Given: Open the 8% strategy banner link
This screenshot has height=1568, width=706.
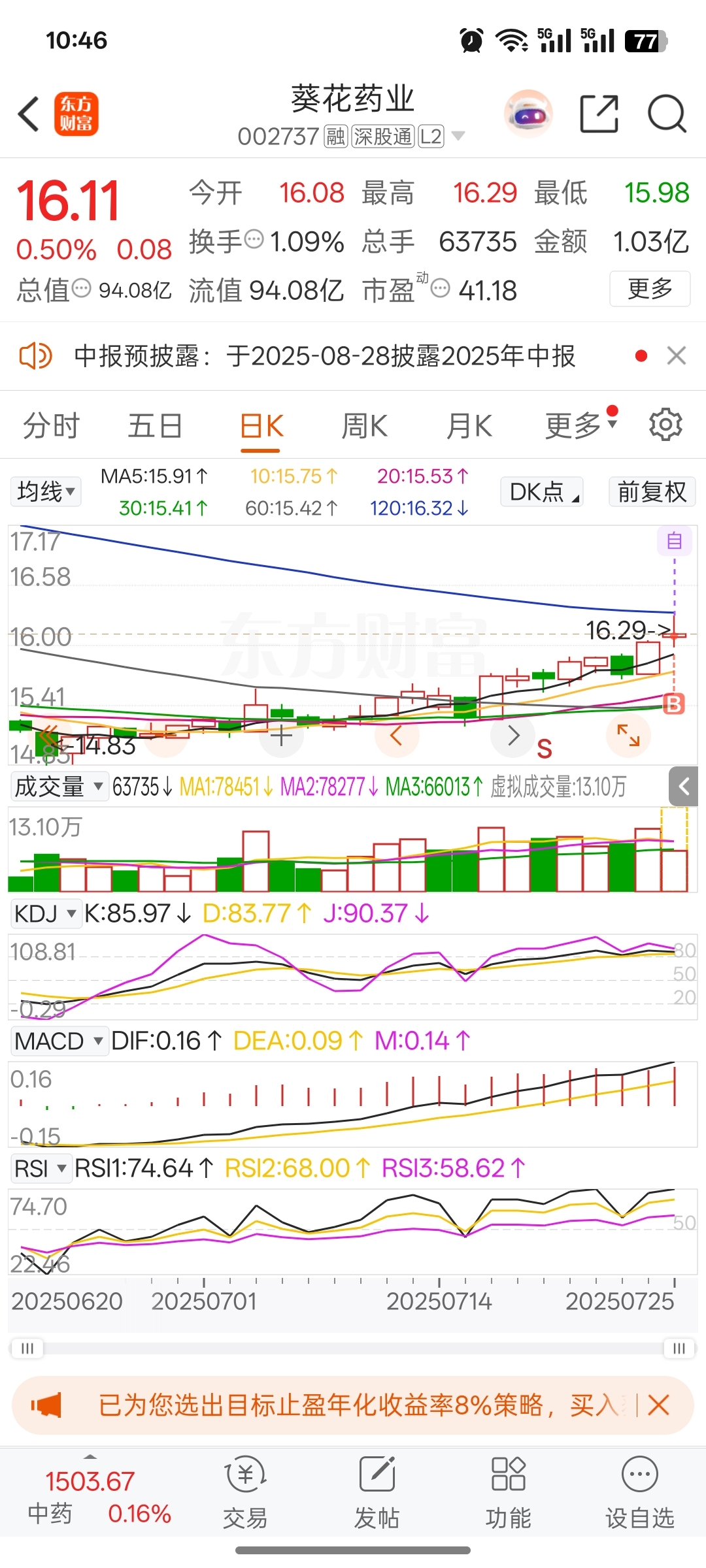Looking at the screenshot, I should tap(358, 1405).
